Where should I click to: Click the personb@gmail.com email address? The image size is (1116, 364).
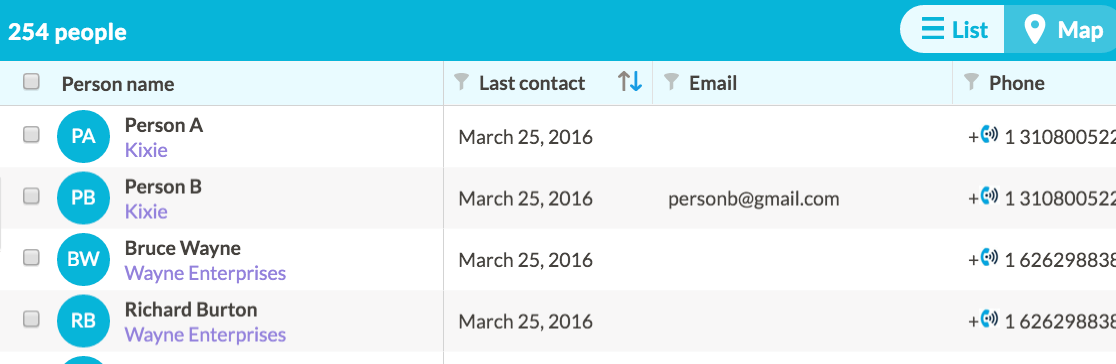click(754, 199)
